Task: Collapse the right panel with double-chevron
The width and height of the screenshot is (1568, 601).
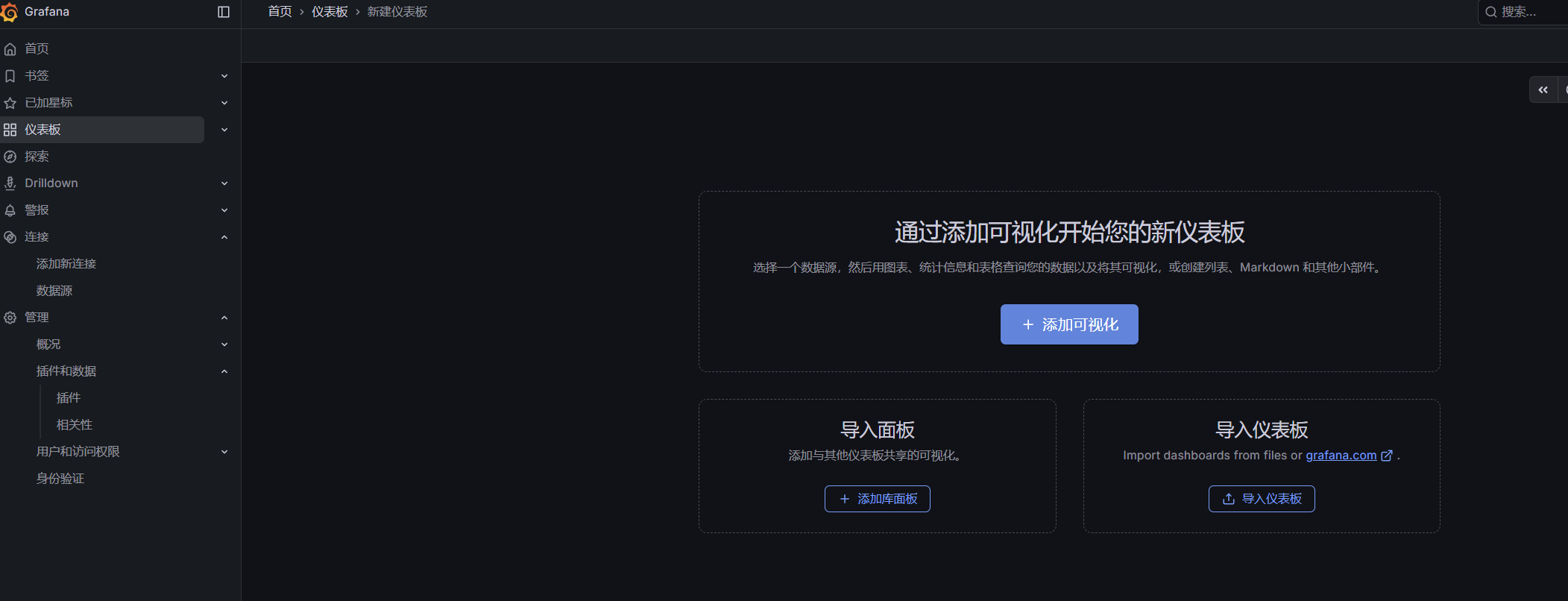Action: click(x=1543, y=89)
